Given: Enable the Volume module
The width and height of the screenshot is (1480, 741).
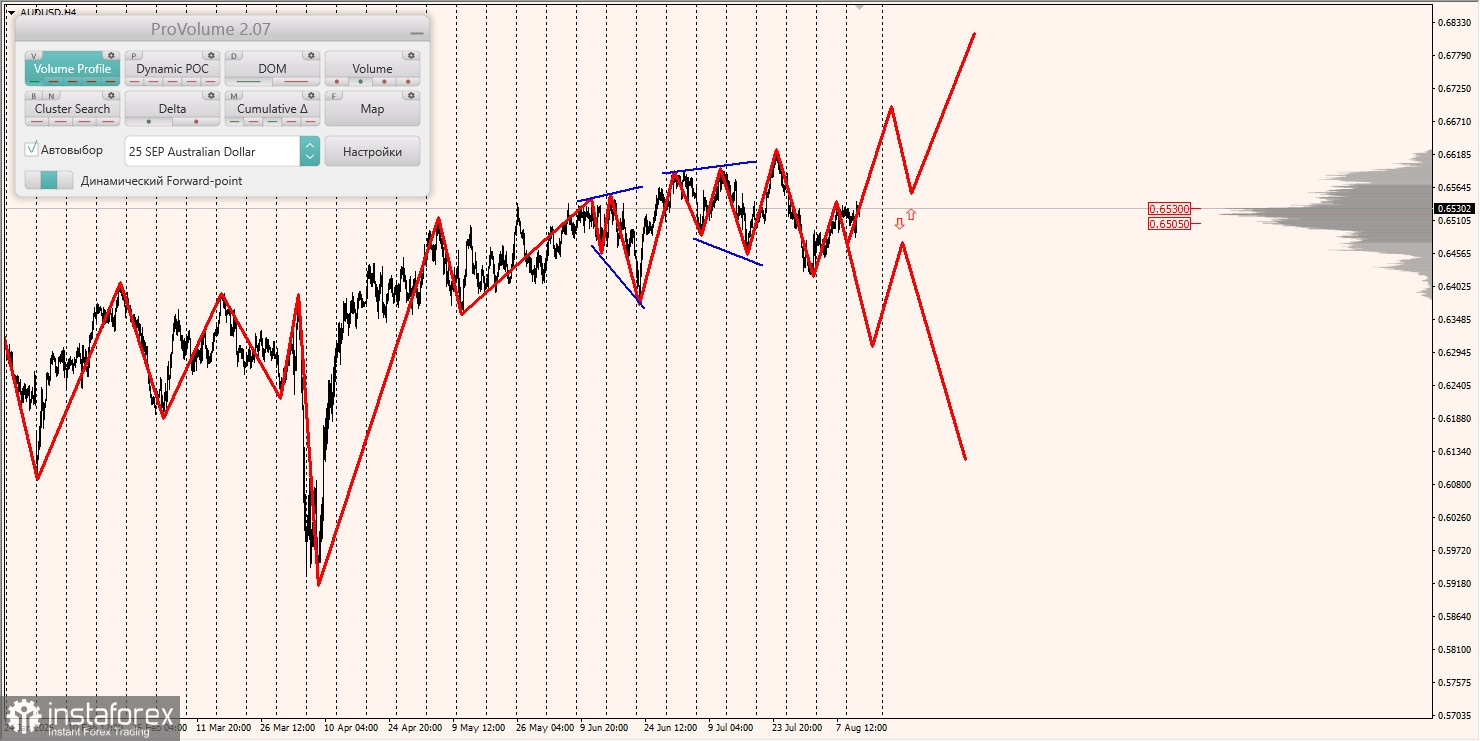Looking at the screenshot, I should click(x=373, y=68).
